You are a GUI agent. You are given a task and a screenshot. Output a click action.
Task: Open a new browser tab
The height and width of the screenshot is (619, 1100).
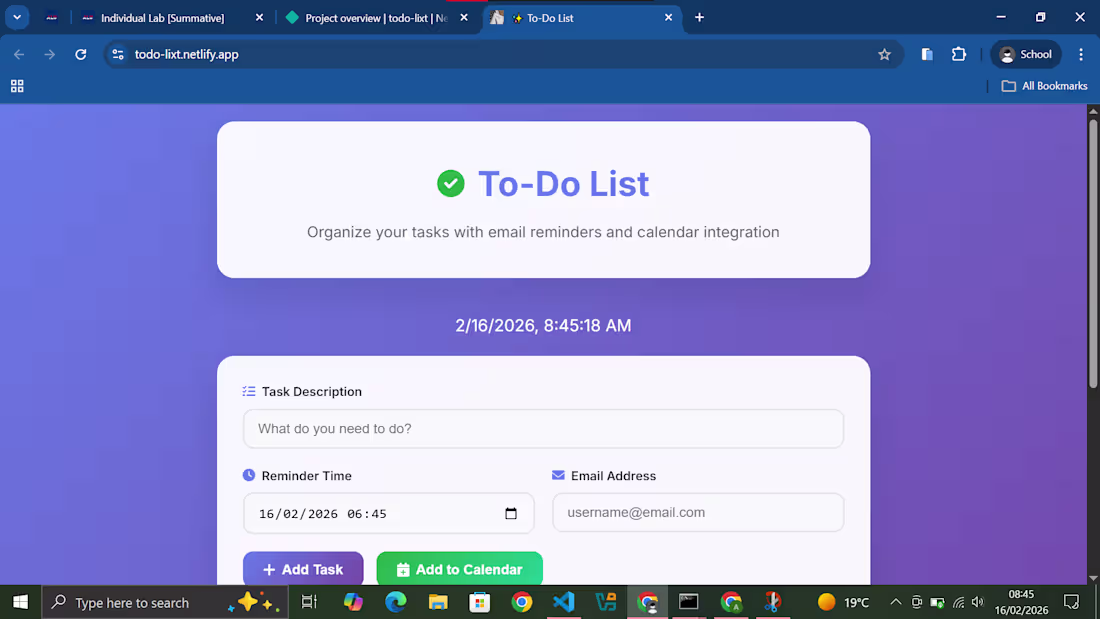coord(699,18)
